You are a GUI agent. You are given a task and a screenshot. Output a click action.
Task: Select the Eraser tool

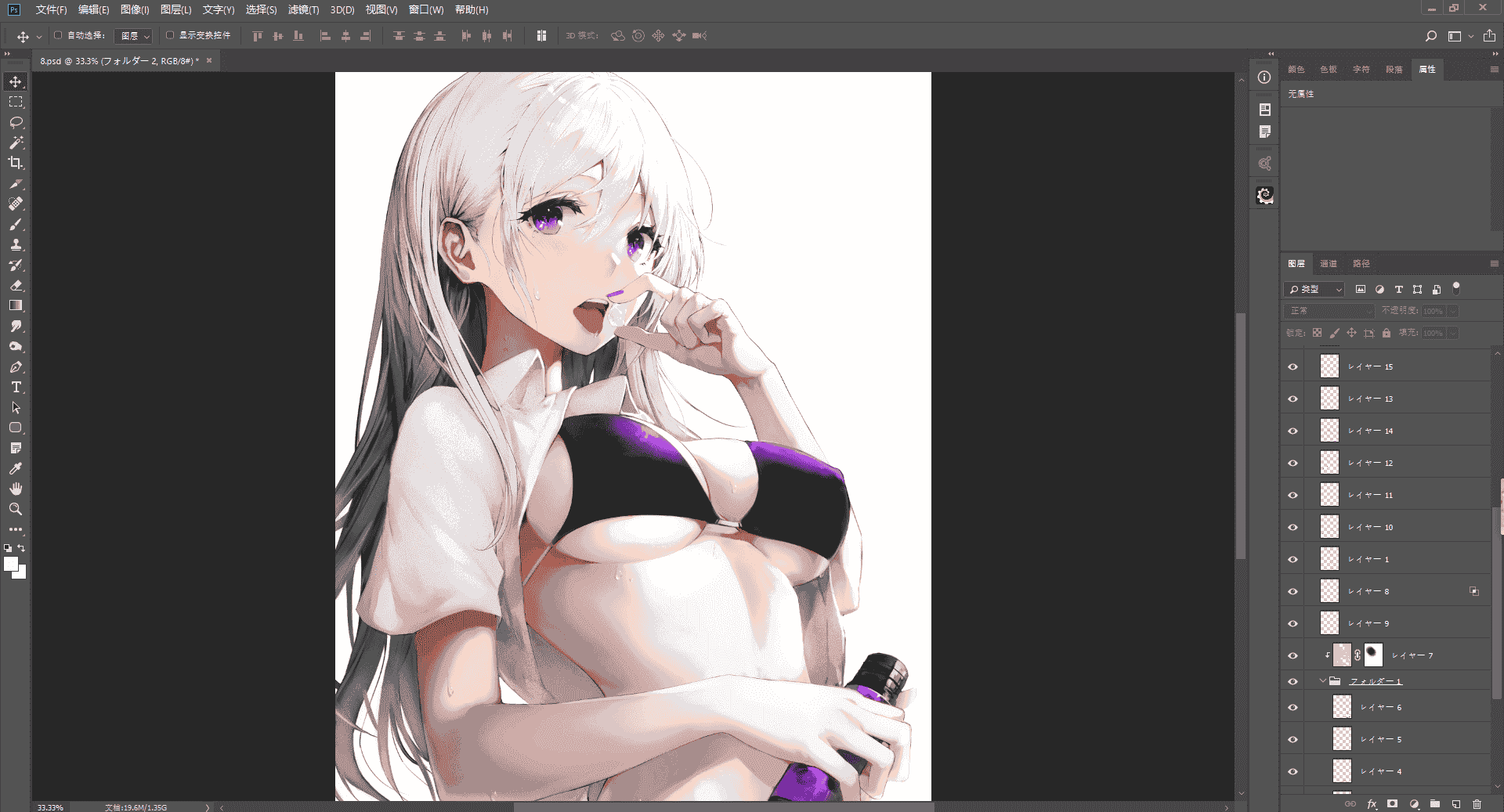pyautogui.click(x=16, y=285)
